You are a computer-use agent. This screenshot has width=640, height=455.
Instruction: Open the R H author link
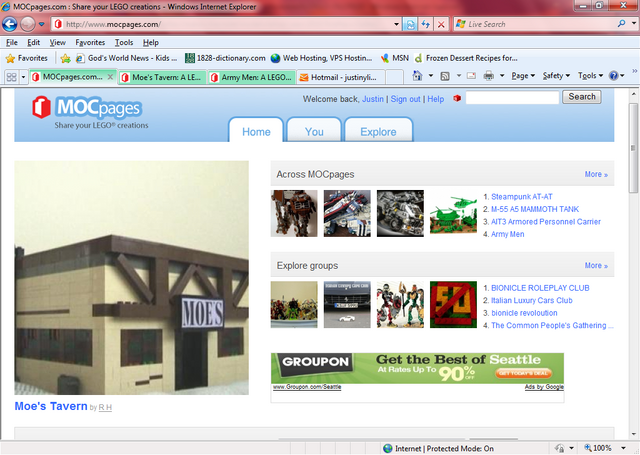click(105, 407)
